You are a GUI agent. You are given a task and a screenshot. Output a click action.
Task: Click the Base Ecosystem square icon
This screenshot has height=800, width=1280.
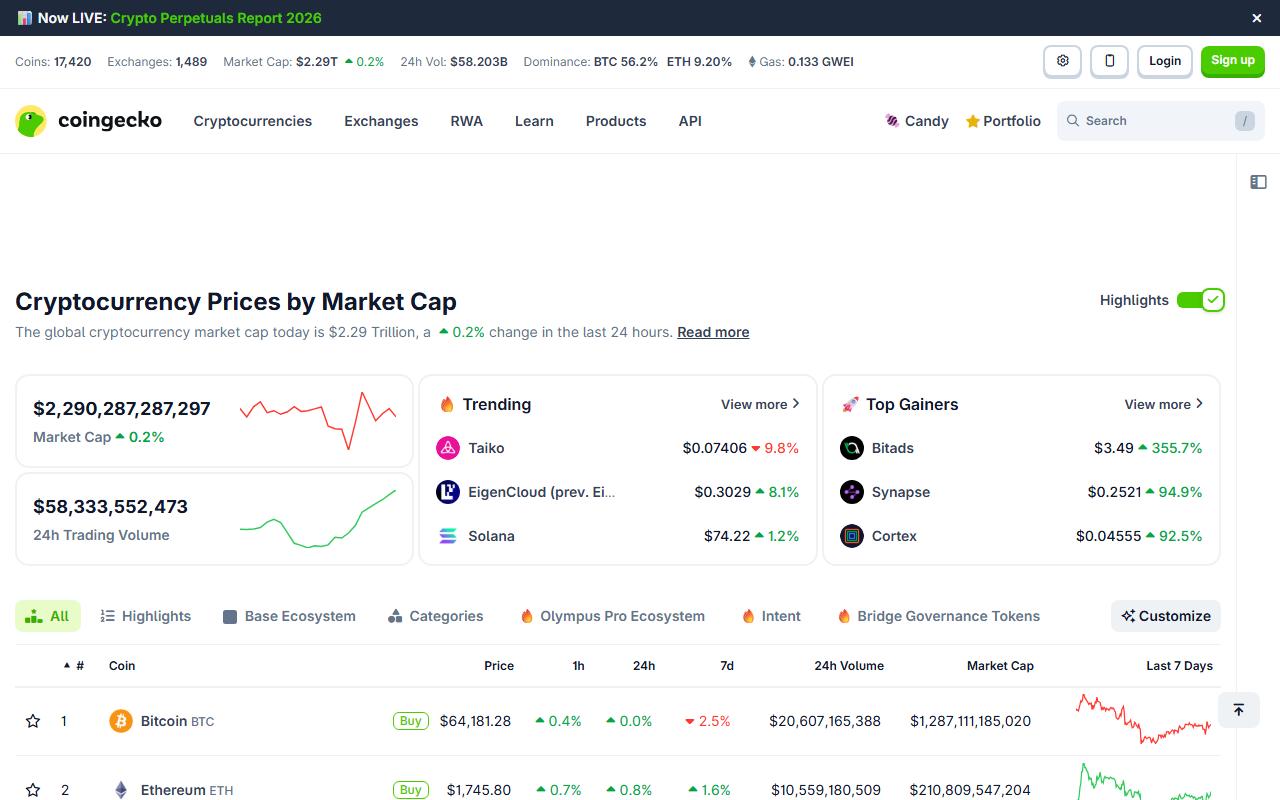click(230, 617)
